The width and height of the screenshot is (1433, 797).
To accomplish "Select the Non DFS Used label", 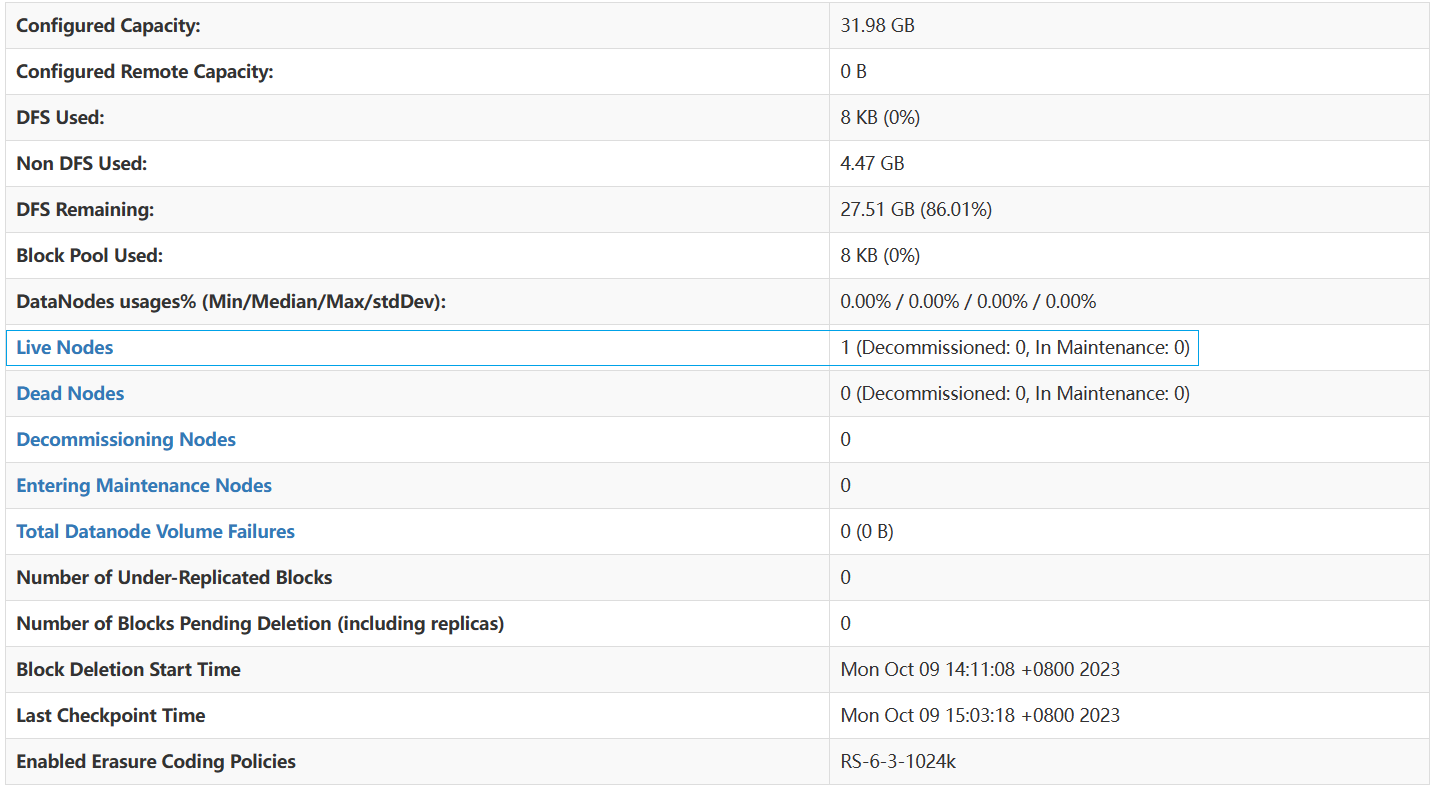I will (82, 164).
